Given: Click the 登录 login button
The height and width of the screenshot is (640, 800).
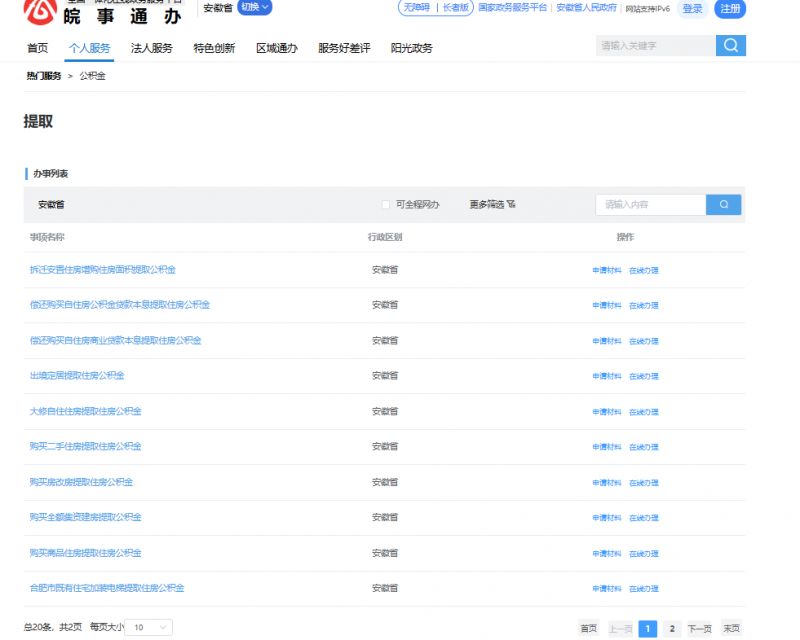Looking at the screenshot, I should point(692,9).
